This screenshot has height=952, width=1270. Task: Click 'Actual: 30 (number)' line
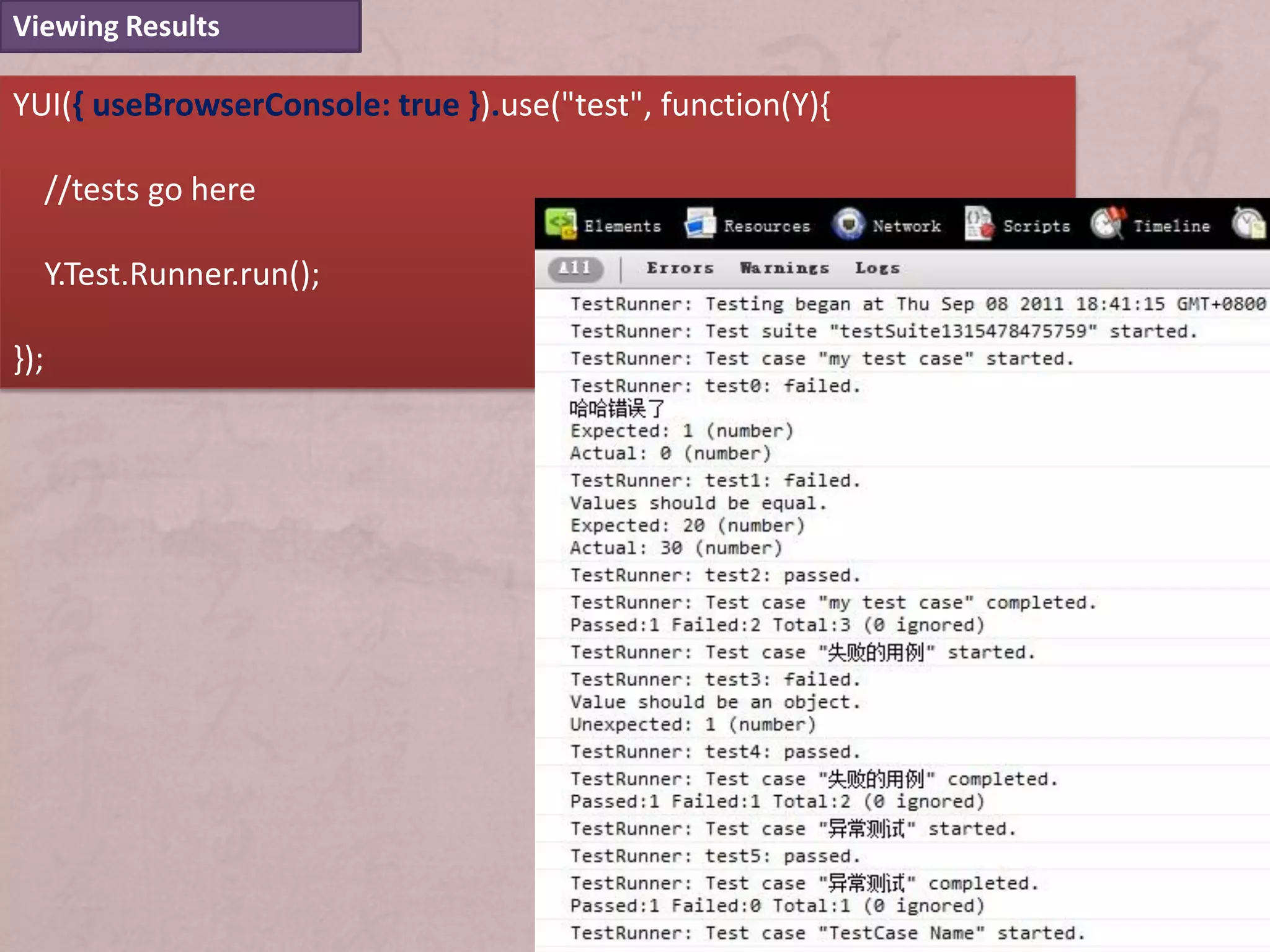point(677,549)
